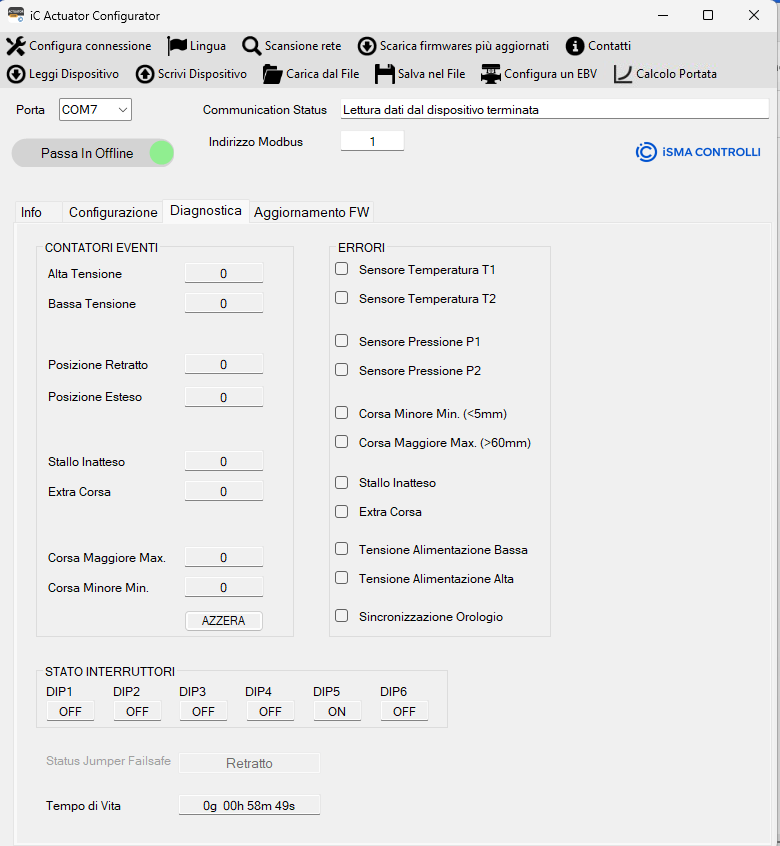
Task: Open Contatti info icon
Action: click(575, 46)
